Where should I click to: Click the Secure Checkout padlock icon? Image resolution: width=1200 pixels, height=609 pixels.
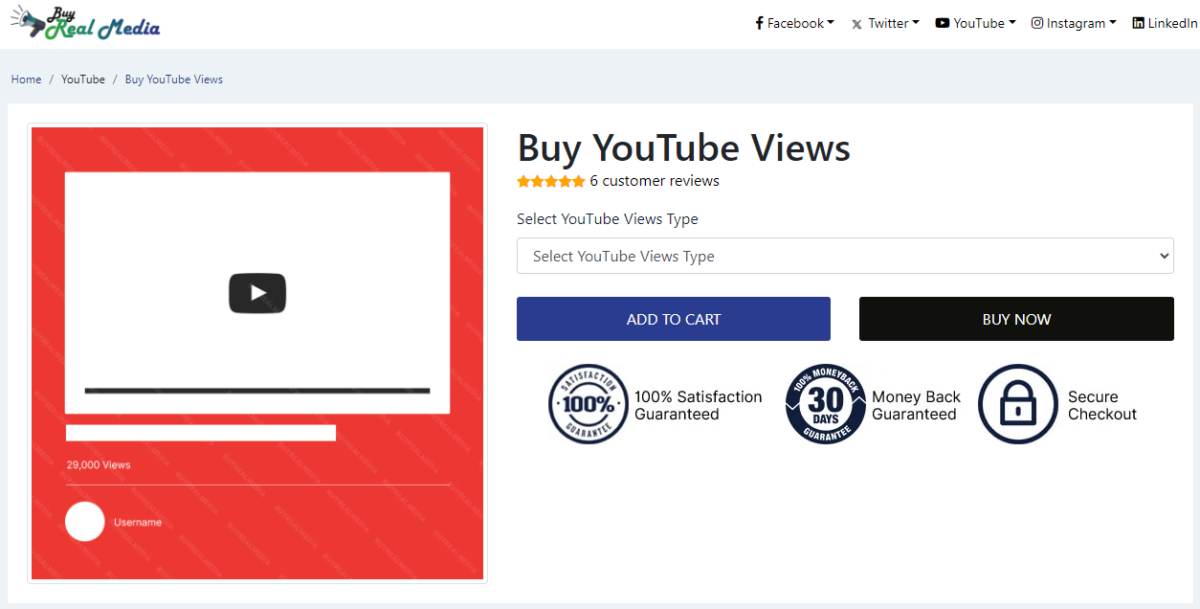[1017, 404]
